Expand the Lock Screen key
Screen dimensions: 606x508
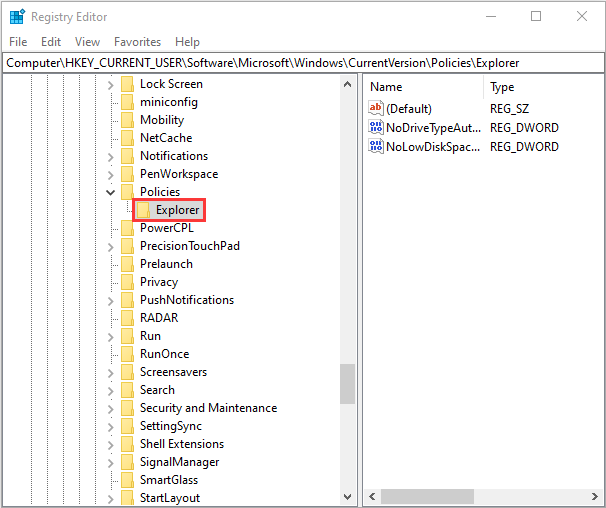coord(110,84)
